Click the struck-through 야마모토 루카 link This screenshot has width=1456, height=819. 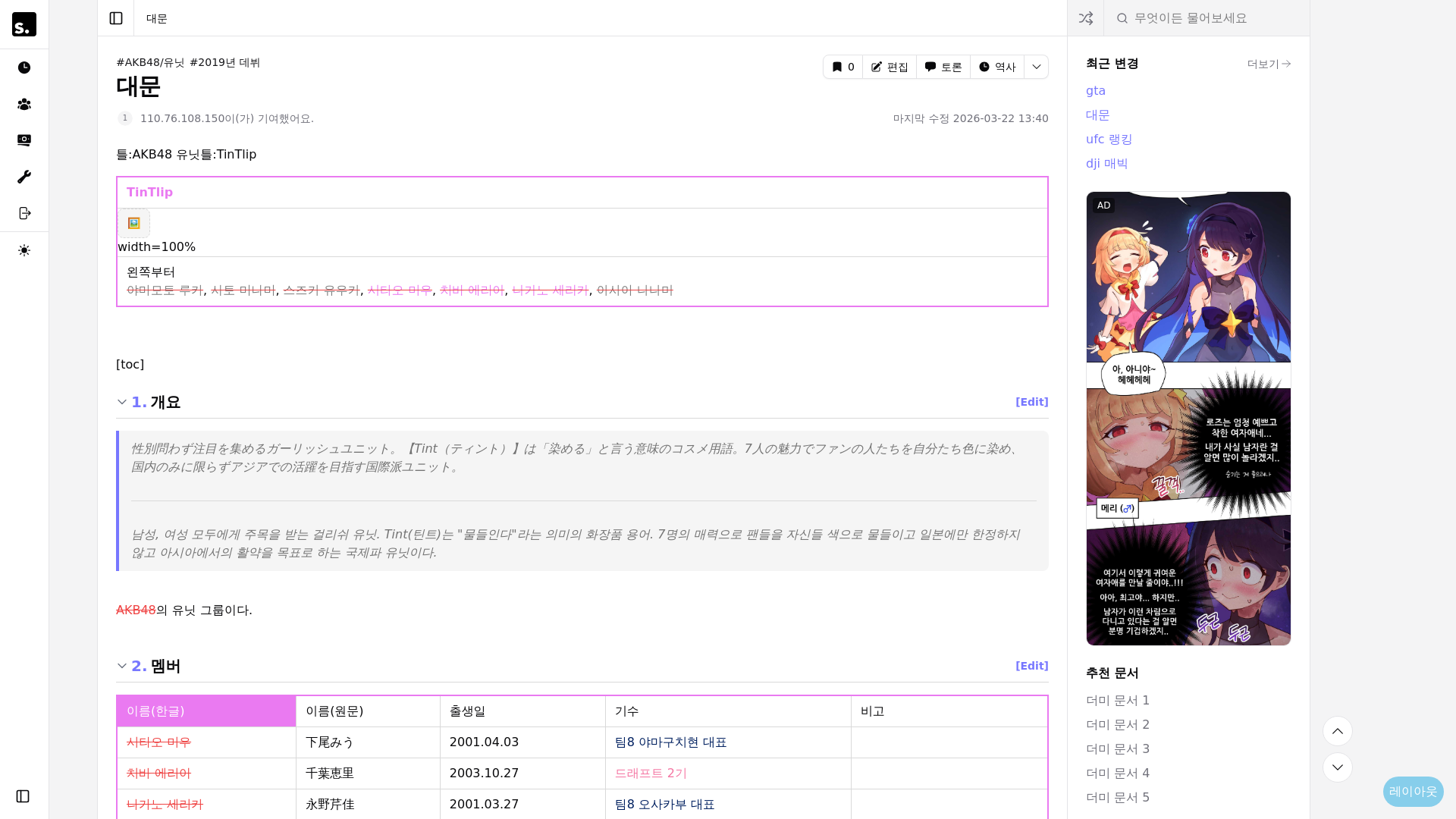point(165,290)
